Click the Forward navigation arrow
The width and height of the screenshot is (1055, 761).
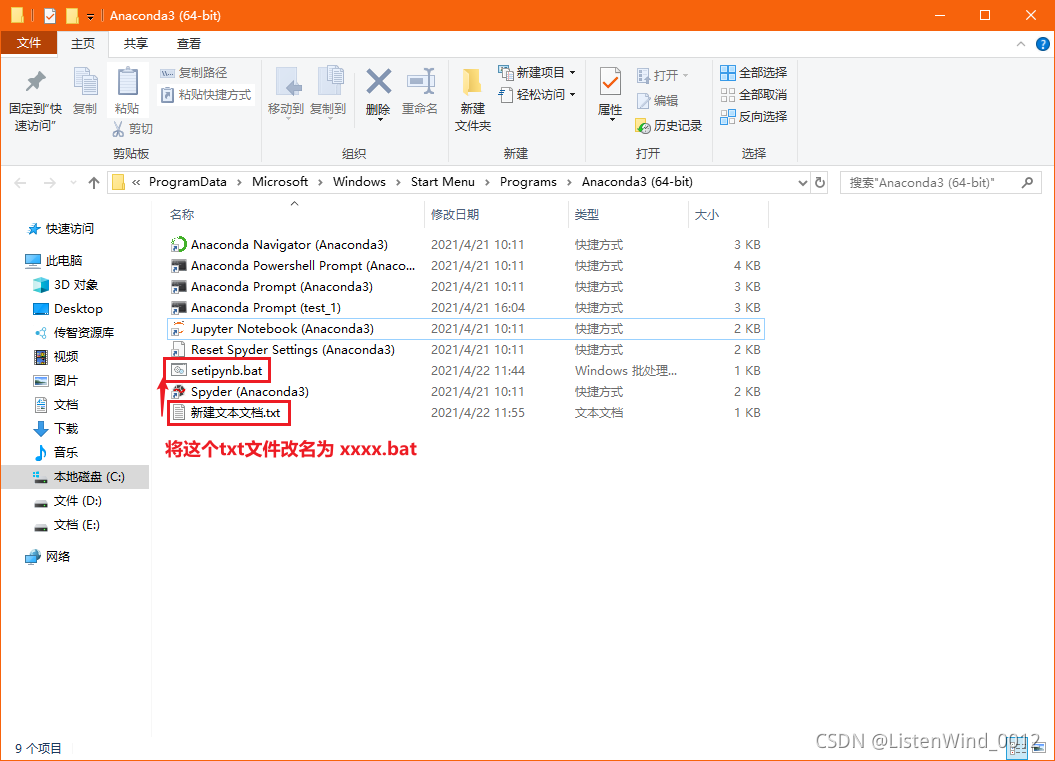click(x=50, y=182)
